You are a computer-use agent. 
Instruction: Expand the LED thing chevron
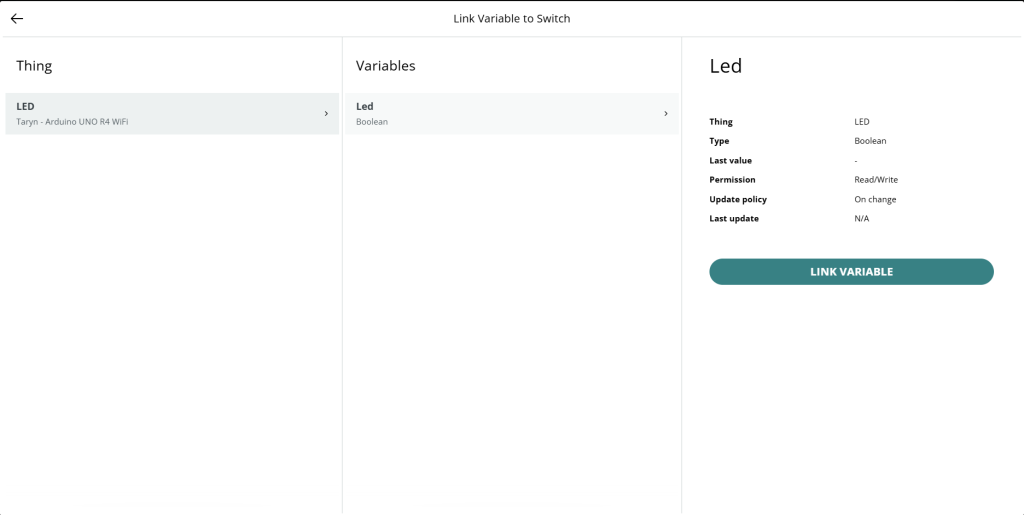[x=326, y=114]
